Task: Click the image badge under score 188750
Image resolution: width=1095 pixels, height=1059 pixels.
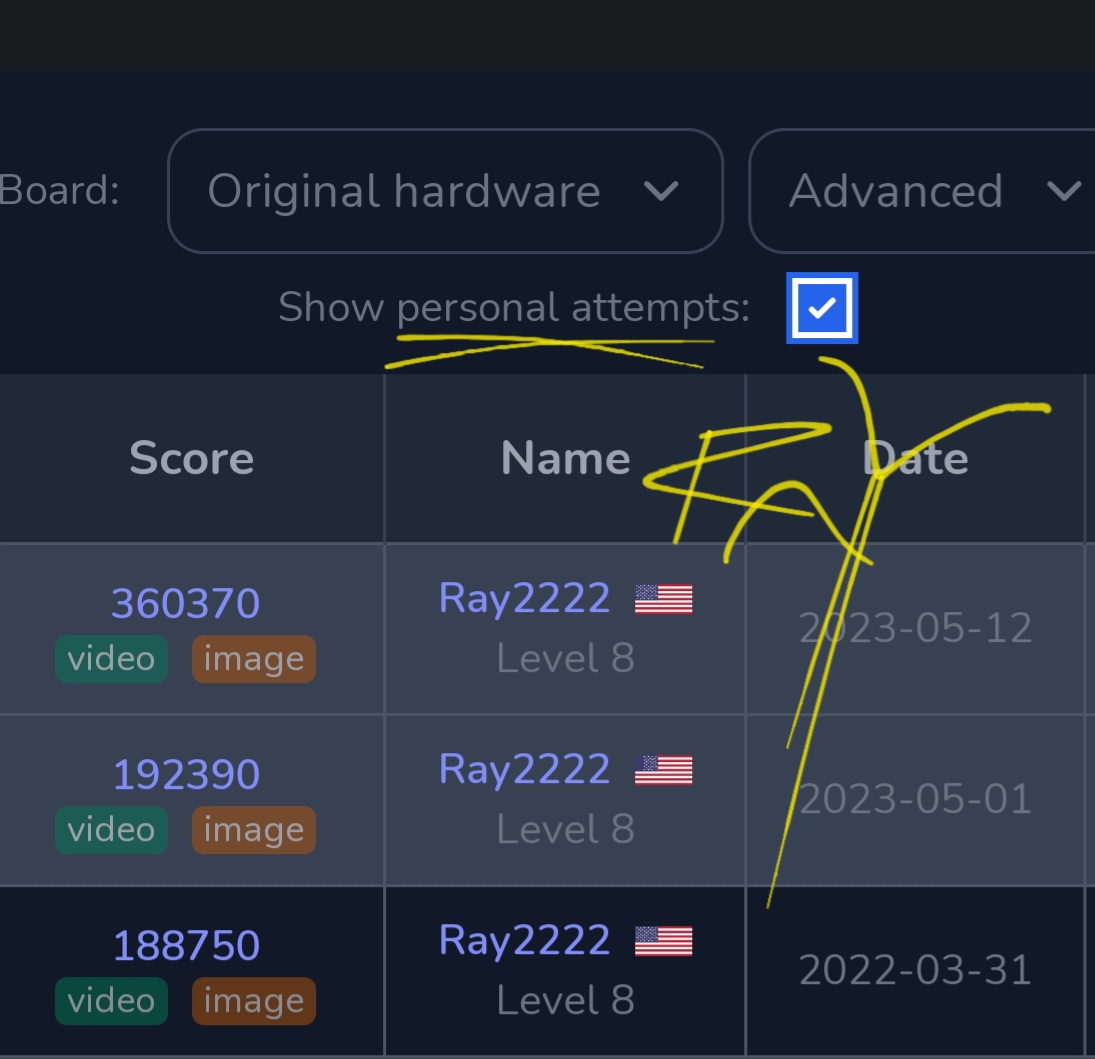Action: coord(253,1001)
